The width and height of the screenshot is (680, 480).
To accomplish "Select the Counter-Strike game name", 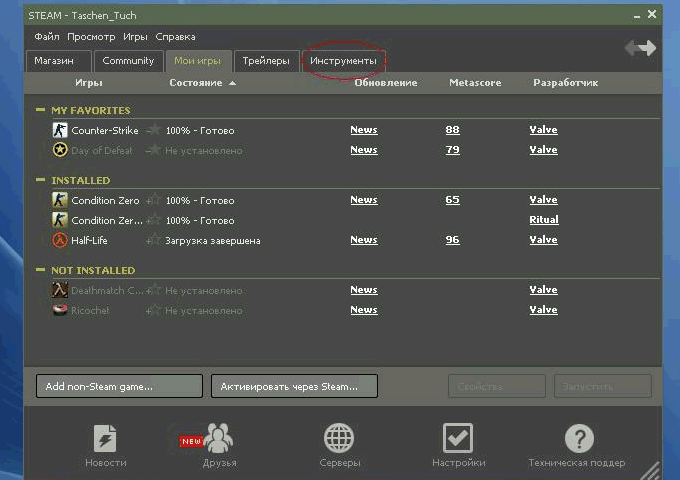I will (x=105, y=130).
